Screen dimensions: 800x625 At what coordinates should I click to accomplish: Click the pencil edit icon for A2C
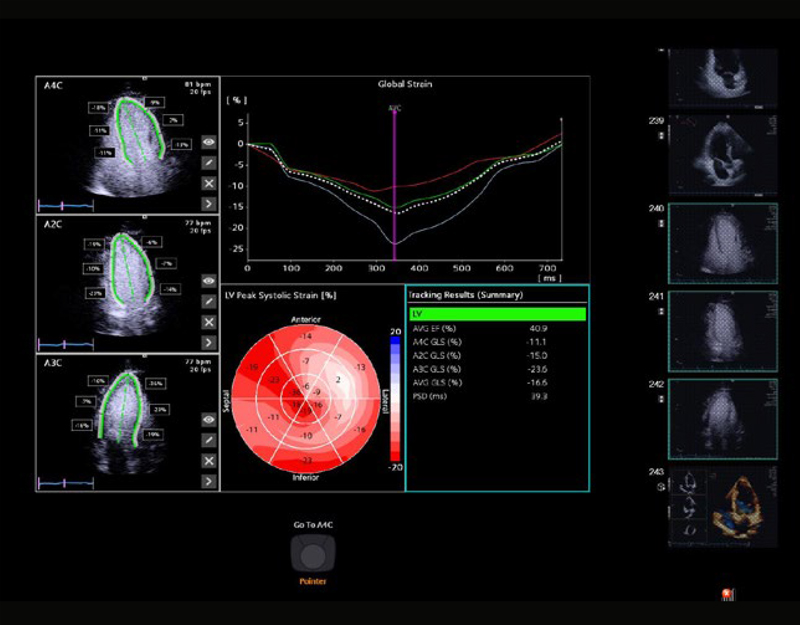[x=209, y=302]
